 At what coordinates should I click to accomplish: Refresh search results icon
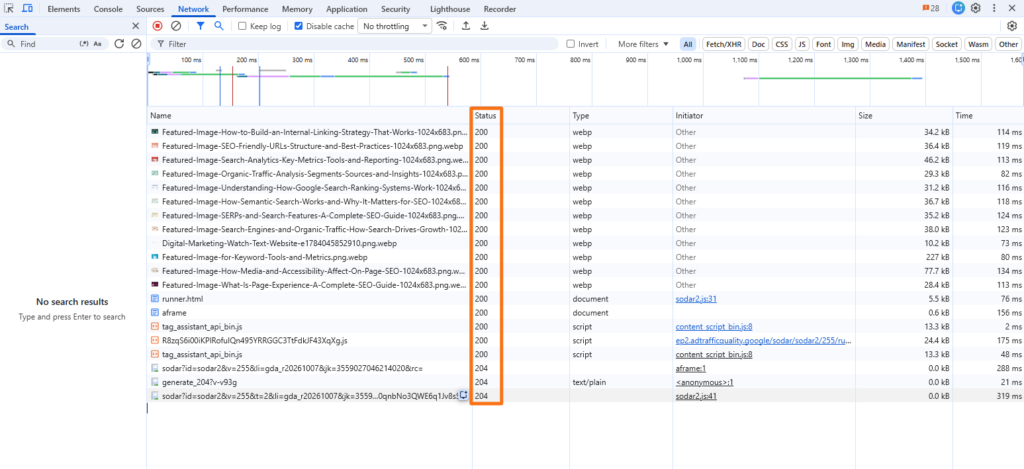[119, 44]
